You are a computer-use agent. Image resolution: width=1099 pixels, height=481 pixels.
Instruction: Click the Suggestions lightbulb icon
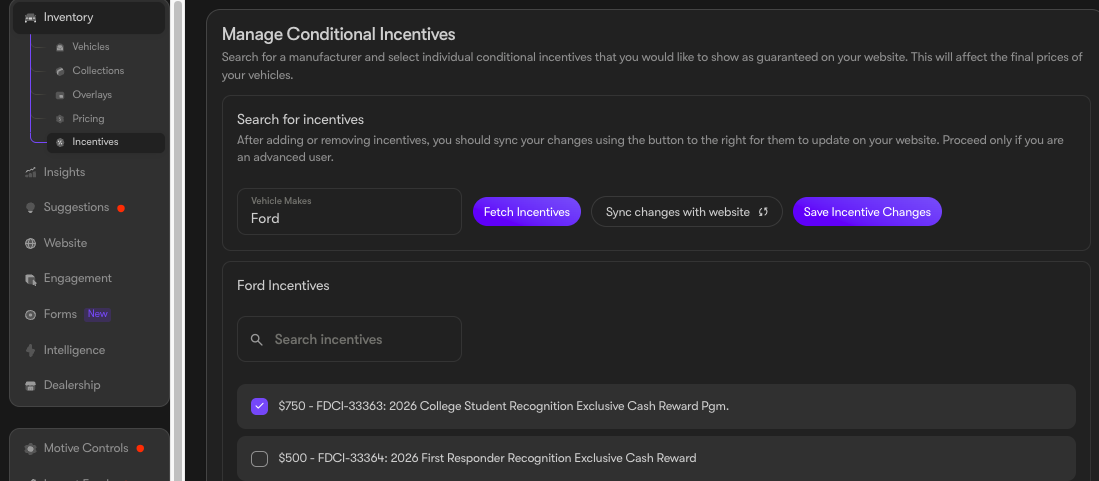[x=30, y=208]
